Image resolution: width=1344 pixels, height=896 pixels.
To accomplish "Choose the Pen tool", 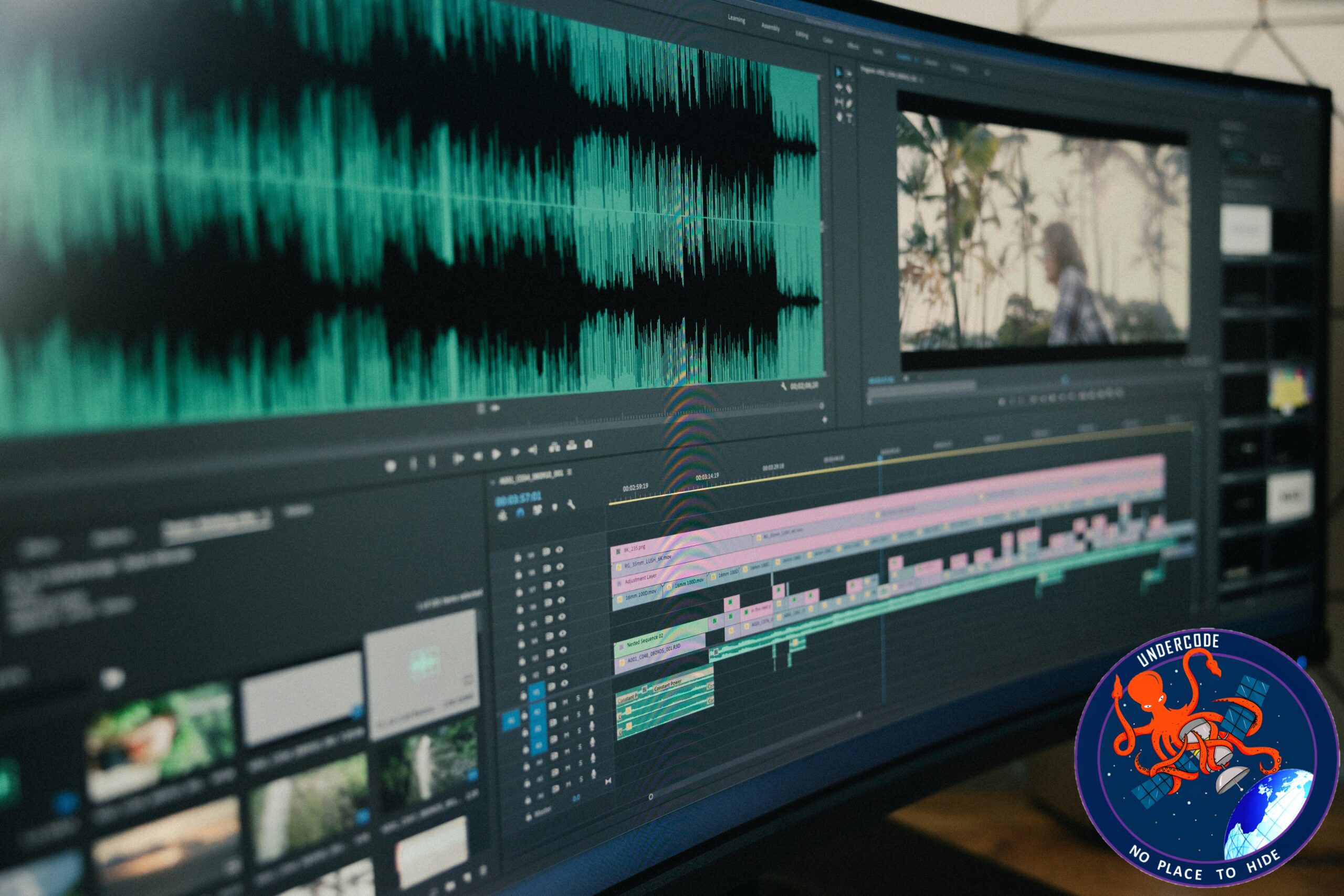I will [849, 104].
